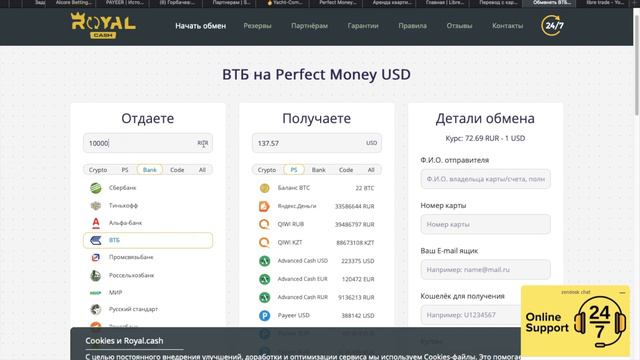Screen dimensions: 640x360
Task: Select the Промсвязьбанк icon
Action: tap(96, 258)
